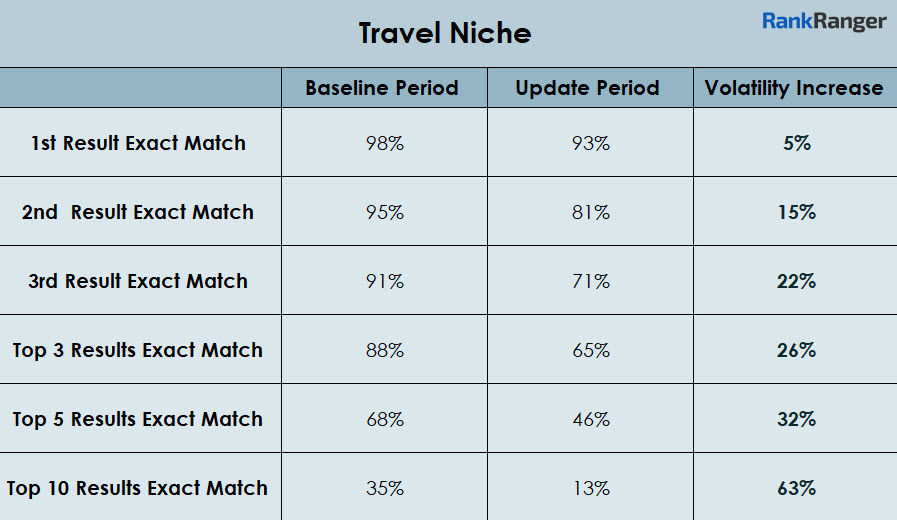Viewport: 897px width, 520px height.
Task: Click the RankRanger logo
Action: 824,21
